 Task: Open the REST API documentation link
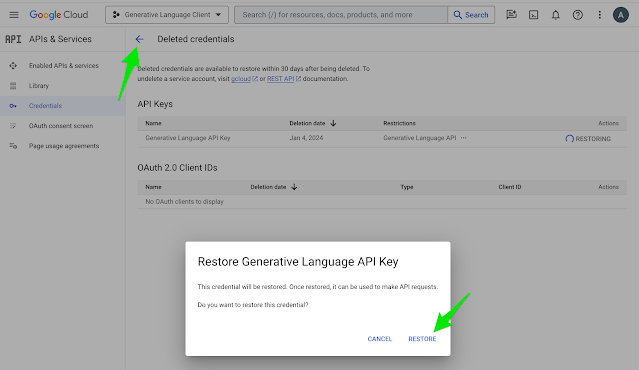pos(280,79)
